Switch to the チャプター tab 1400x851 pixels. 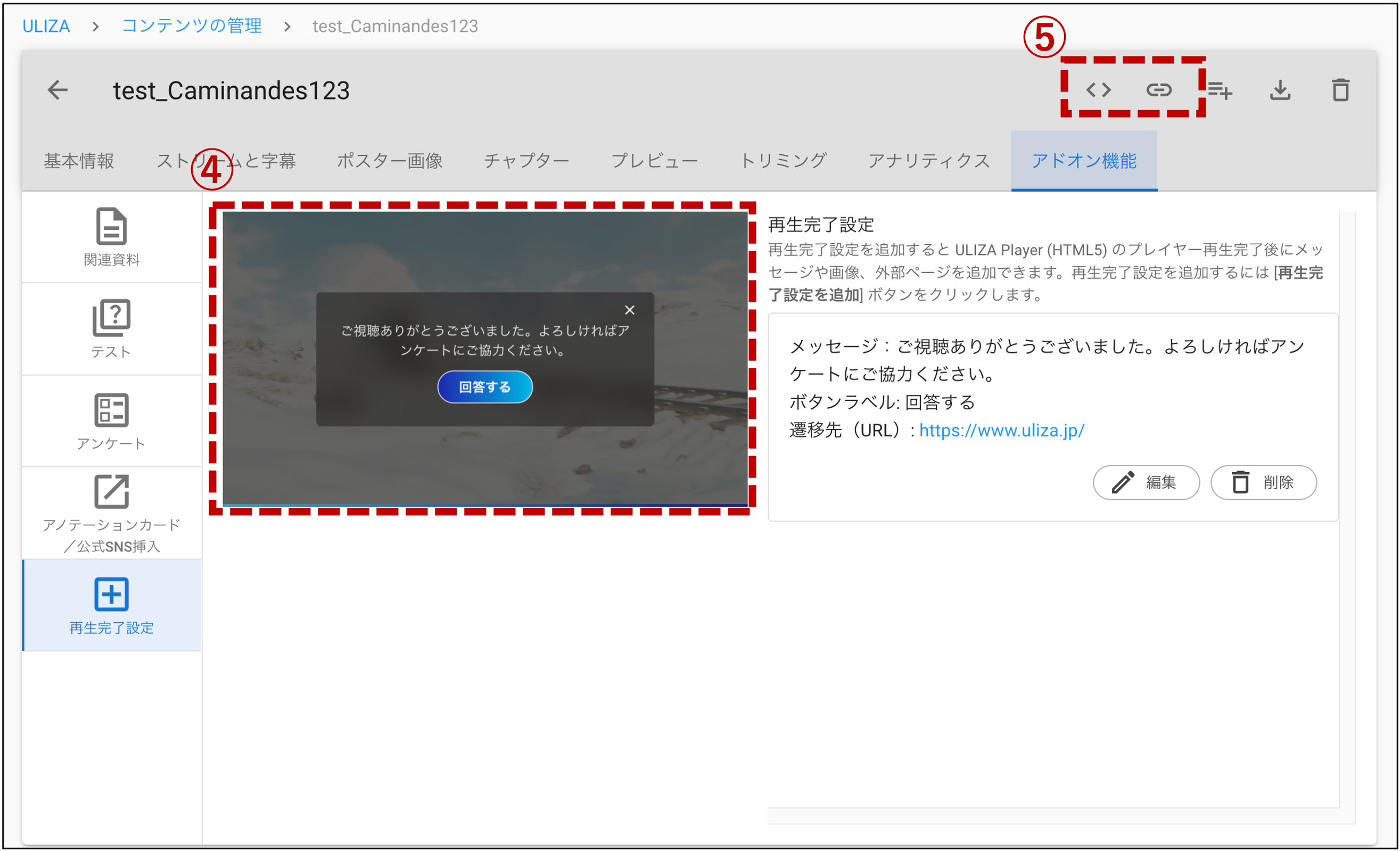click(526, 161)
